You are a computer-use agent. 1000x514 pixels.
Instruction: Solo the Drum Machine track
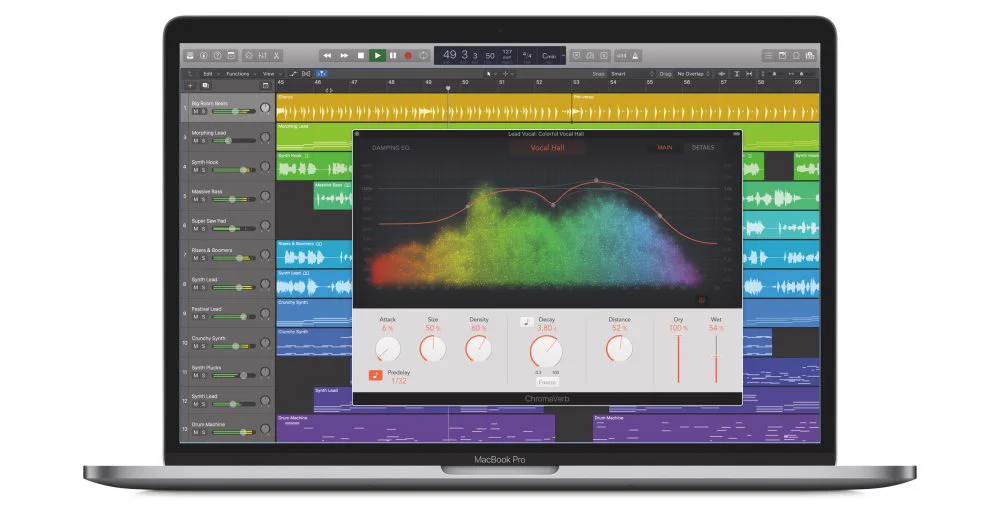[203, 432]
